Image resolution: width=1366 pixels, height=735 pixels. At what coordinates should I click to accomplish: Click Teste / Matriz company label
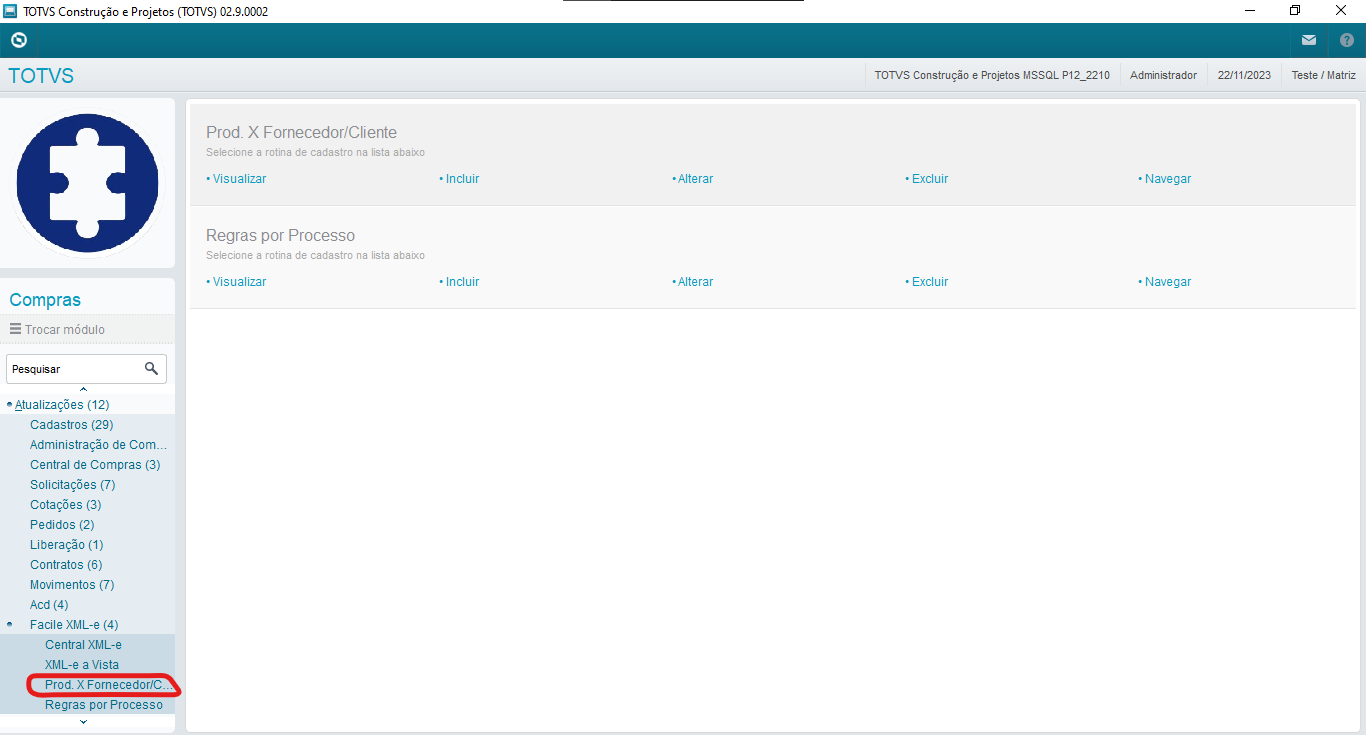(1323, 75)
